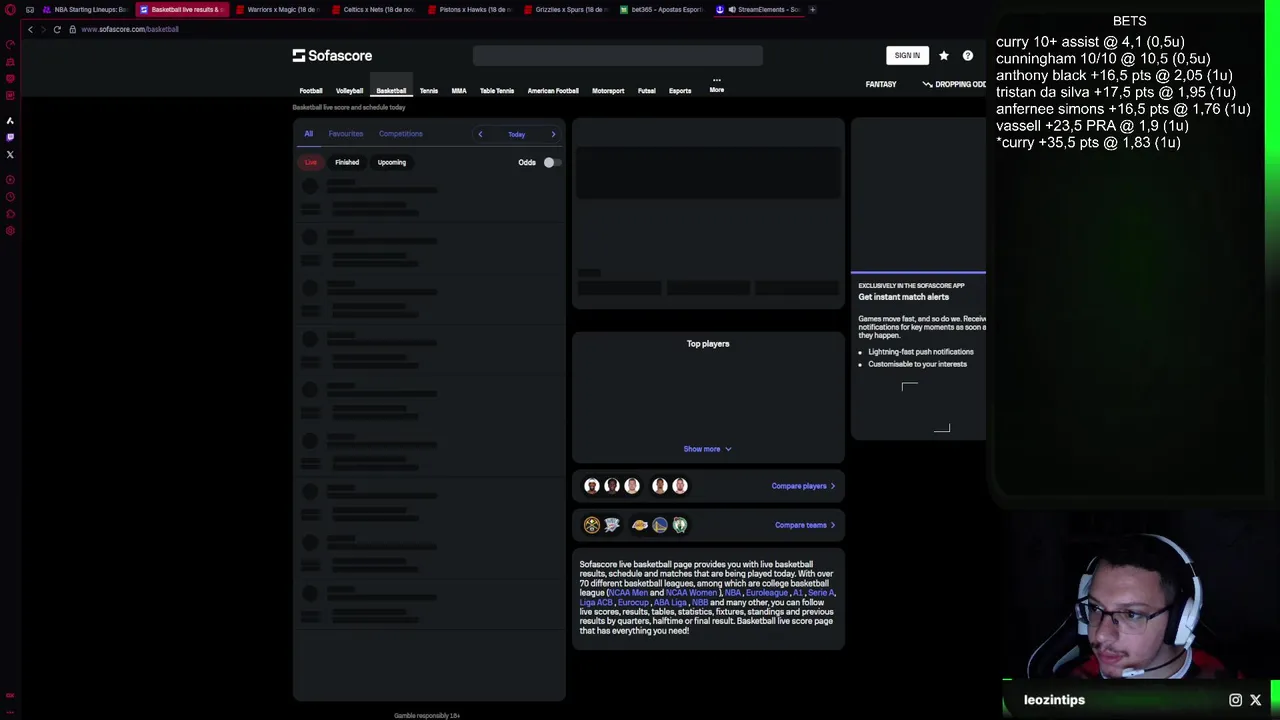The height and width of the screenshot is (720, 1280).
Task: Switch to StreamElements browser tab
Action: (758, 10)
